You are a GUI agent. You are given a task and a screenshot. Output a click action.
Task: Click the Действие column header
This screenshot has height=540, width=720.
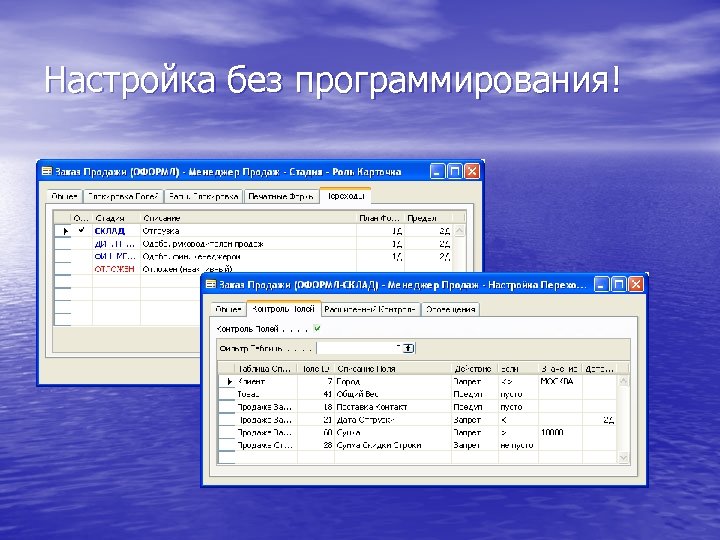(475, 368)
